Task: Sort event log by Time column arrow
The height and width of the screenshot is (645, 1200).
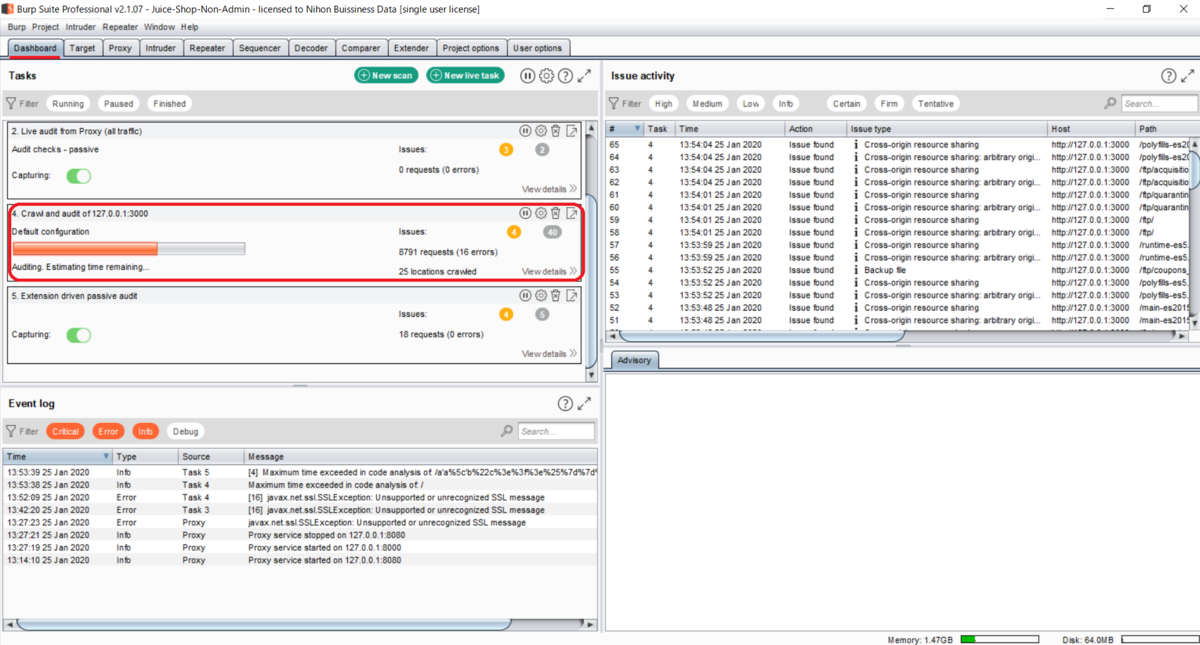Action: [107, 457]
